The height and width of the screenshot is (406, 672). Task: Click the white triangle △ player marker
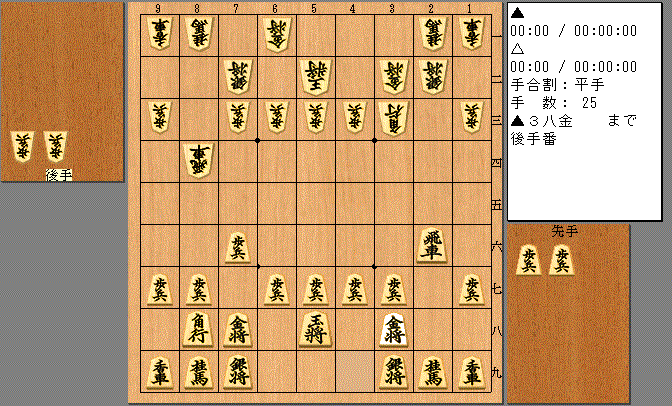pyautogui.click(x=517, y=49)
